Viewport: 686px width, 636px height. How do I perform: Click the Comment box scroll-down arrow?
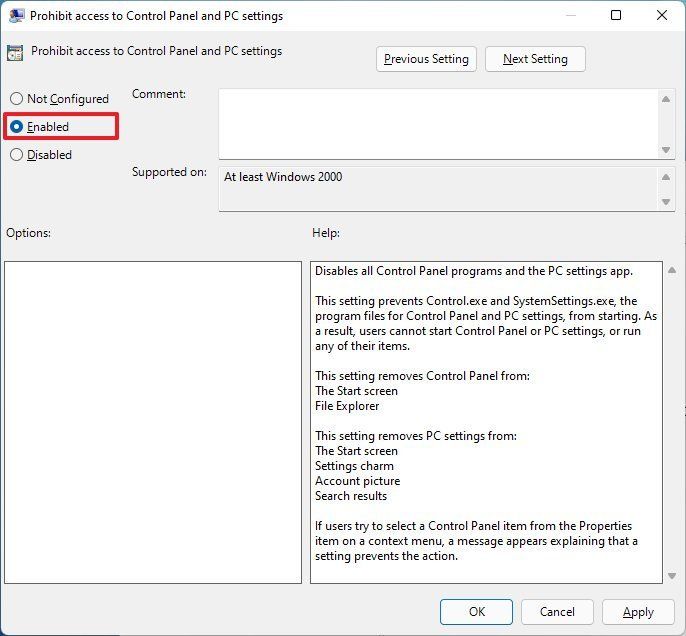[666, 150]
